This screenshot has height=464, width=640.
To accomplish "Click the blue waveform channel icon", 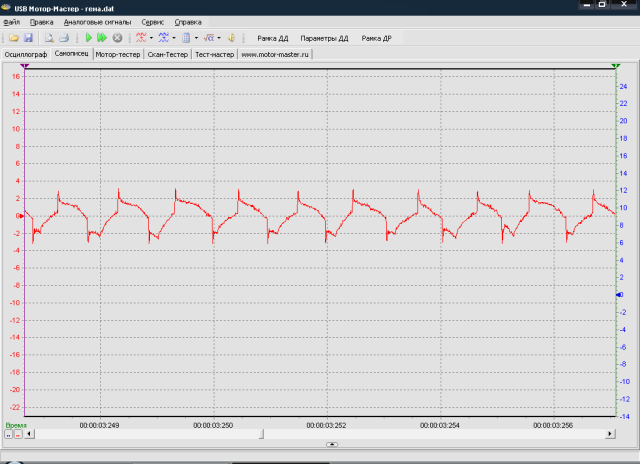I will (x=164, y=38).
